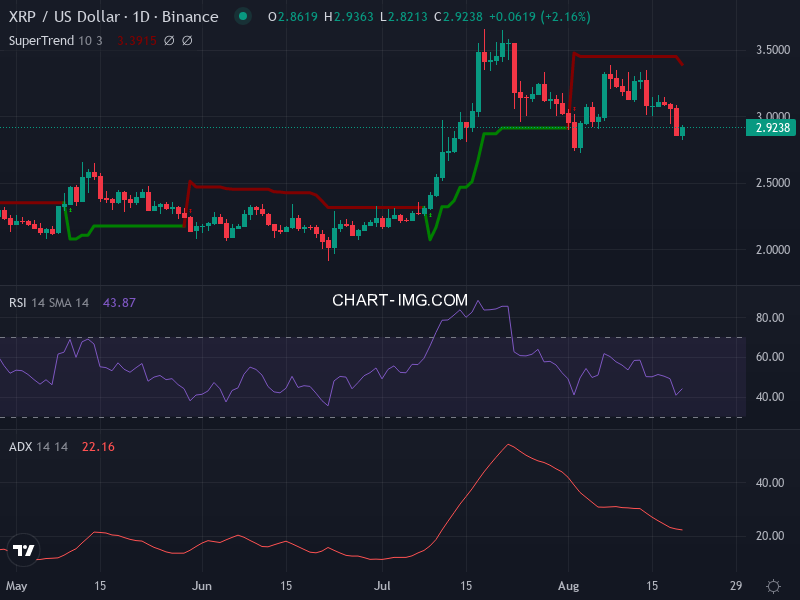Click the RSI 40.00 axis label

click(770, 397)
